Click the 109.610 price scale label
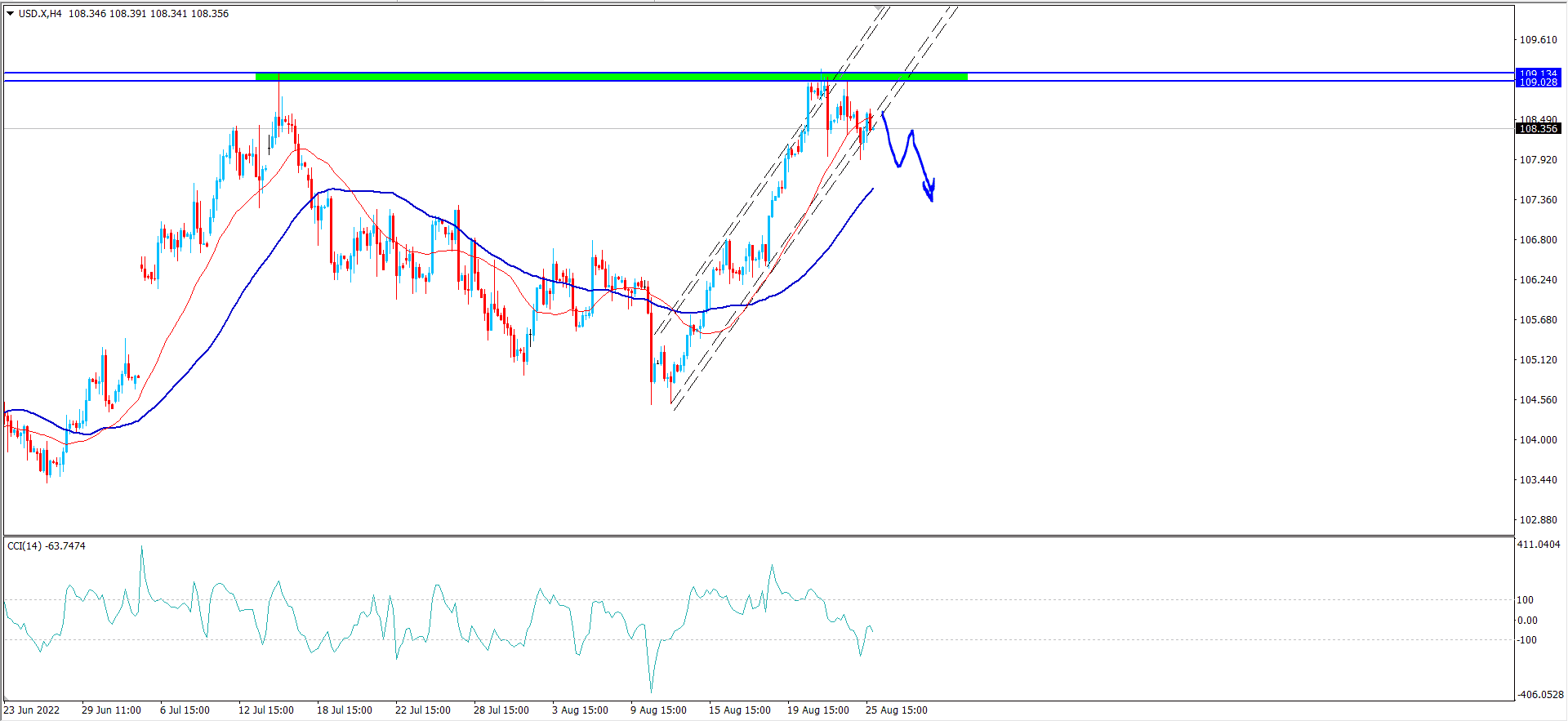Image resolution: width=1568 pixels, height=721 pixels. tap(1538, 40)
